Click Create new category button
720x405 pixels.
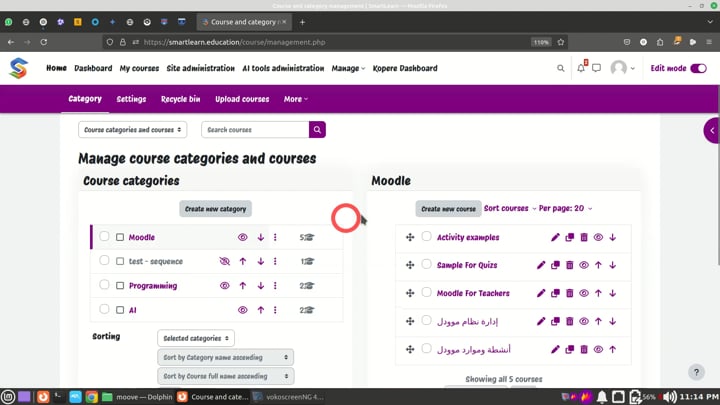coord(215,209)
